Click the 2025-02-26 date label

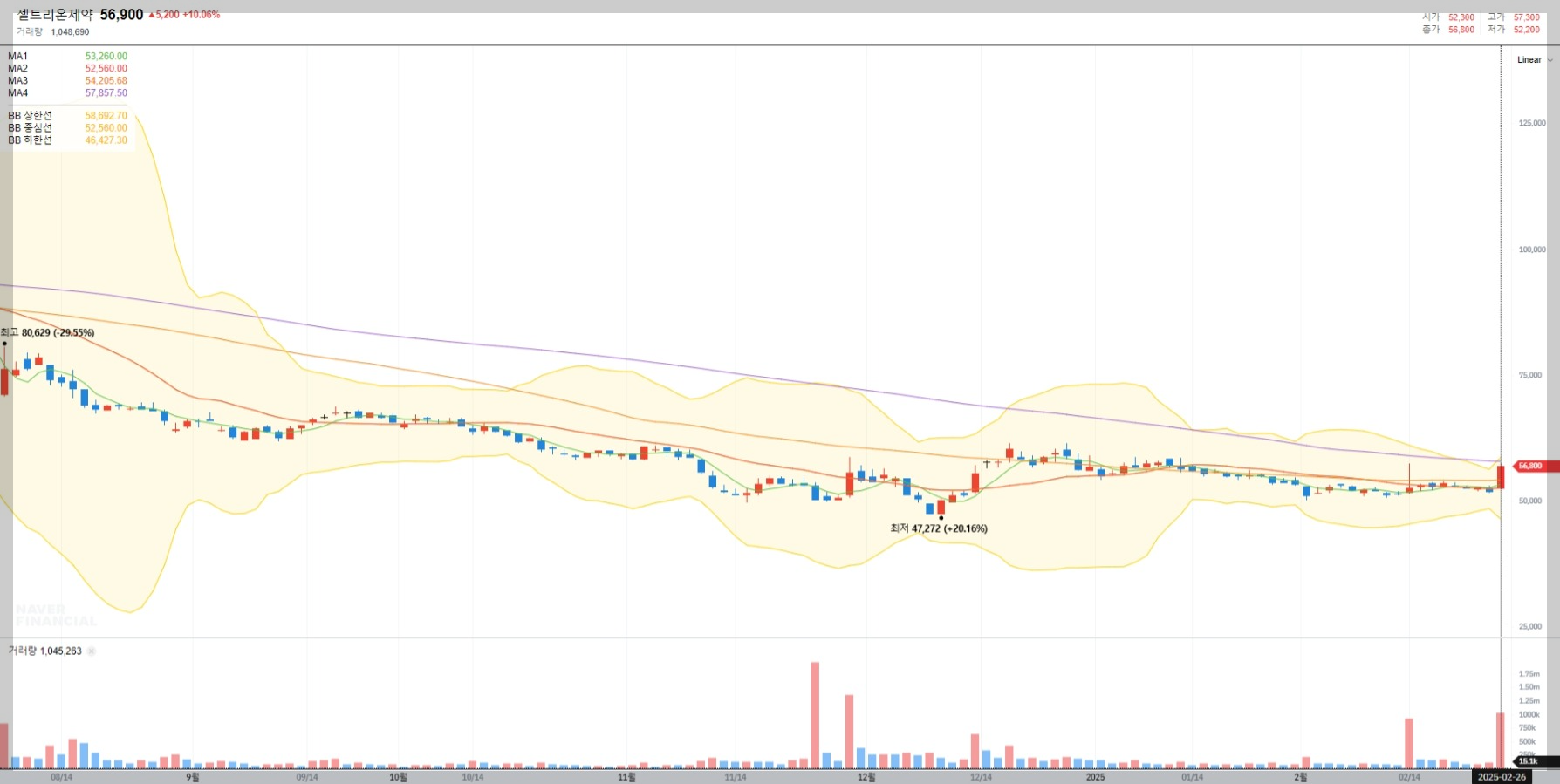1502,777
